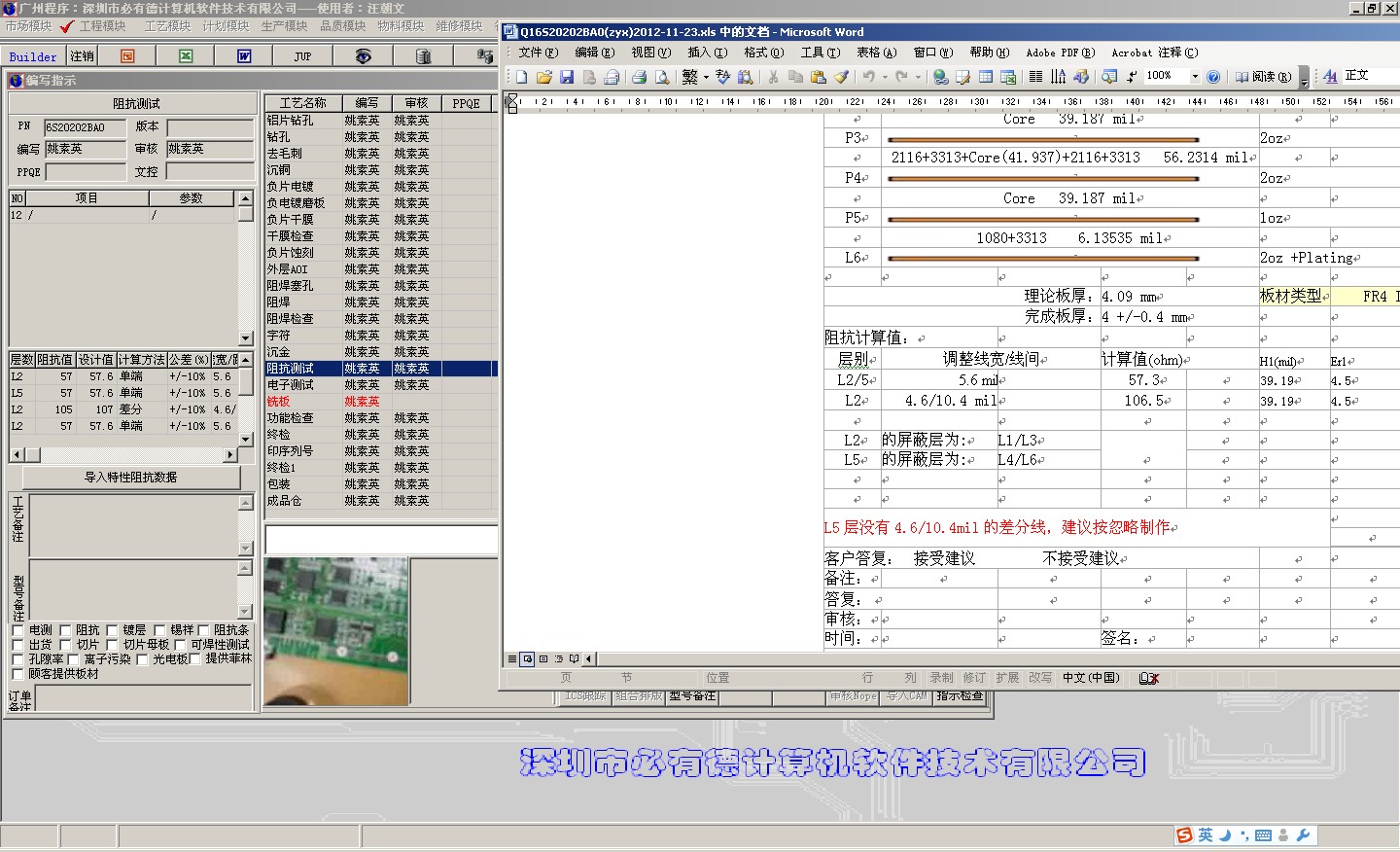Select the 阻抗测试 row in the process list
This screenshot has height=852, width=1400.
(379, 369)
